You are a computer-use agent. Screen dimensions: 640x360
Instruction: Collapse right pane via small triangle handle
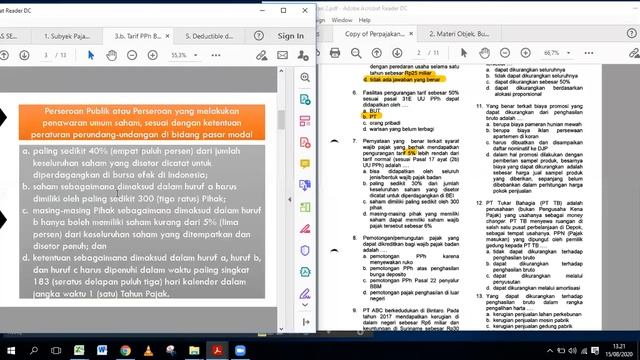click(290, 200)
